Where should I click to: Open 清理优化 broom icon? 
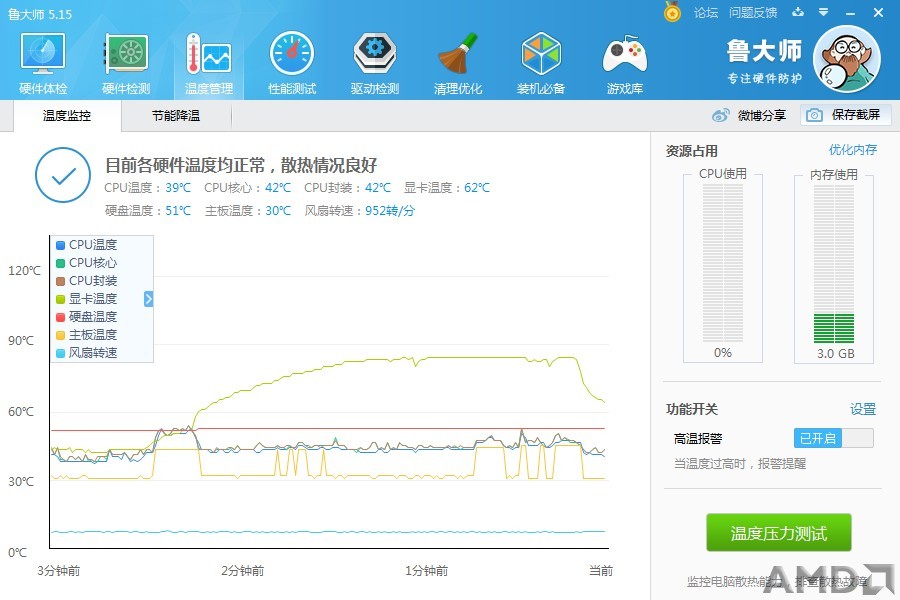(458, 53)
